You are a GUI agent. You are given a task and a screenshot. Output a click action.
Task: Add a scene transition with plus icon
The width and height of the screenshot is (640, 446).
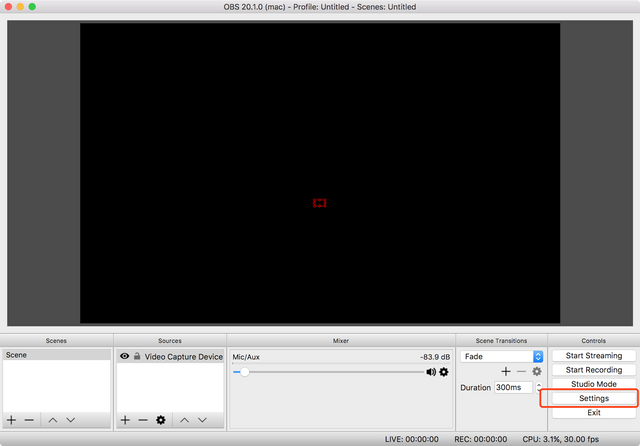tap(506, 371)
